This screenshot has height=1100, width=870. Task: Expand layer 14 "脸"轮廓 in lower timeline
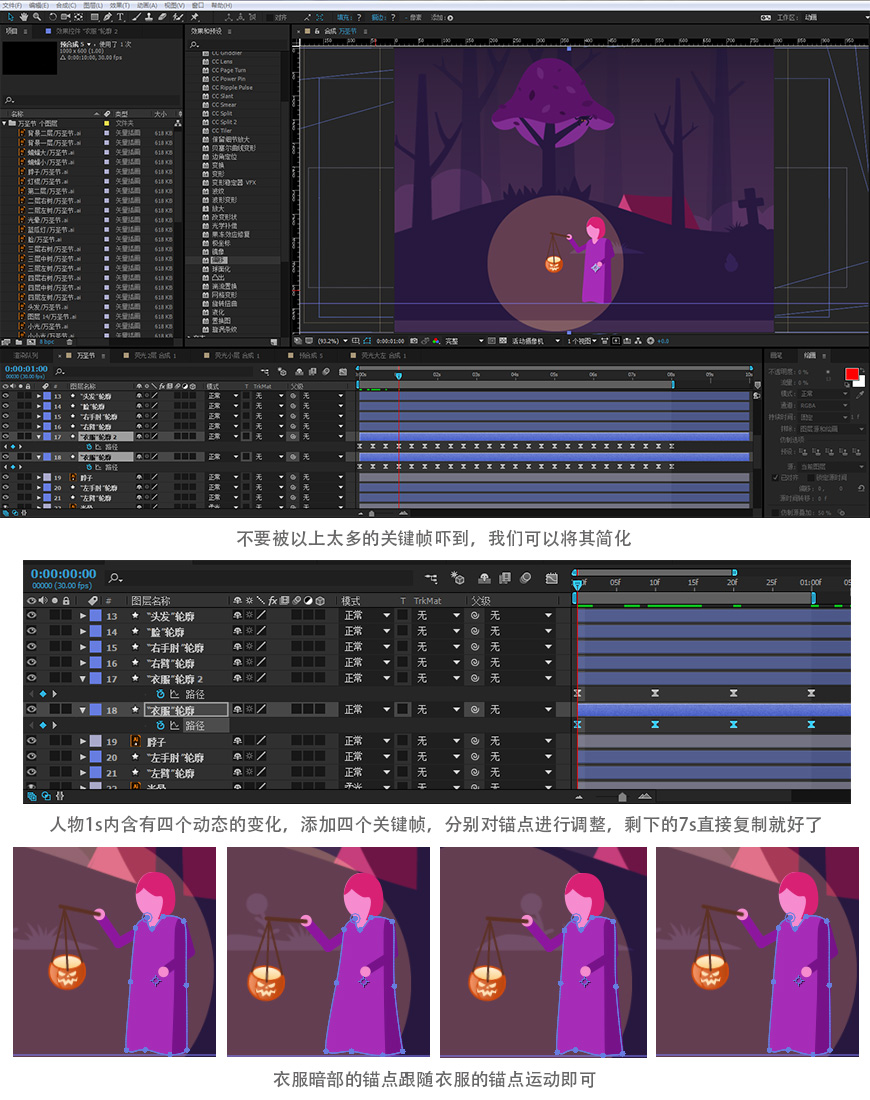click(83, 632)
